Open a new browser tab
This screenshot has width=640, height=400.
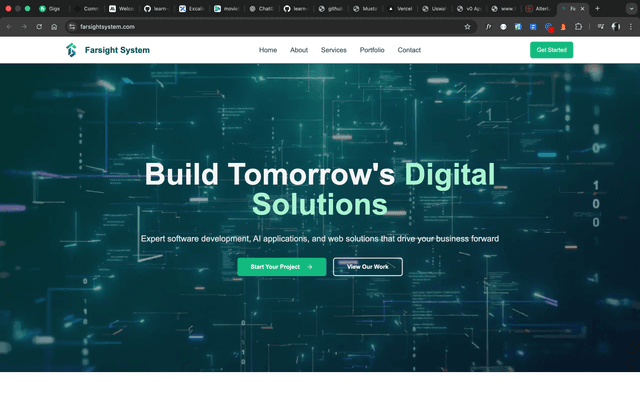click(x=597, y=8)
